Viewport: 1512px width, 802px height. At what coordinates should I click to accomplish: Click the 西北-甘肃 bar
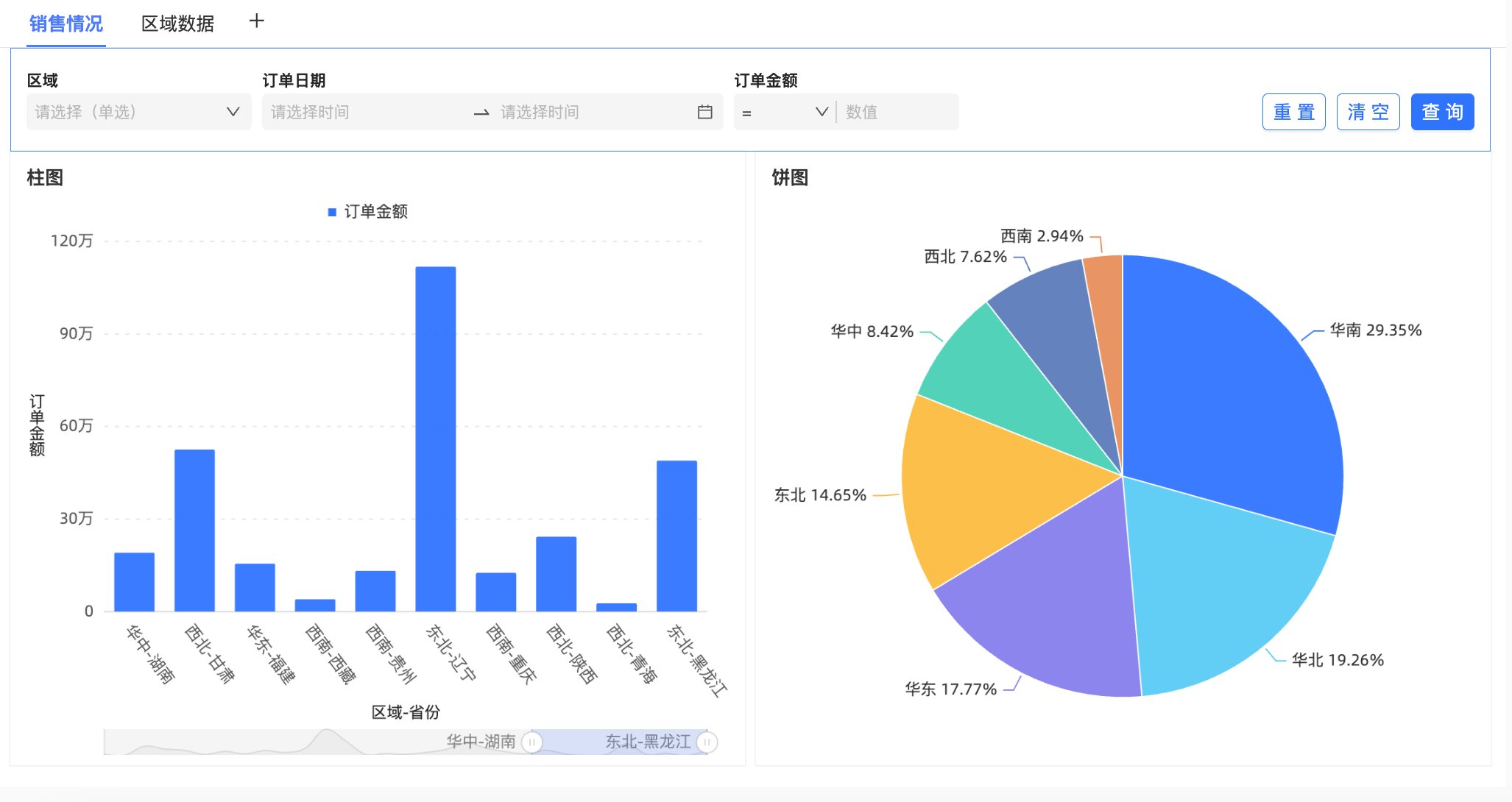(x=194, y=530)
